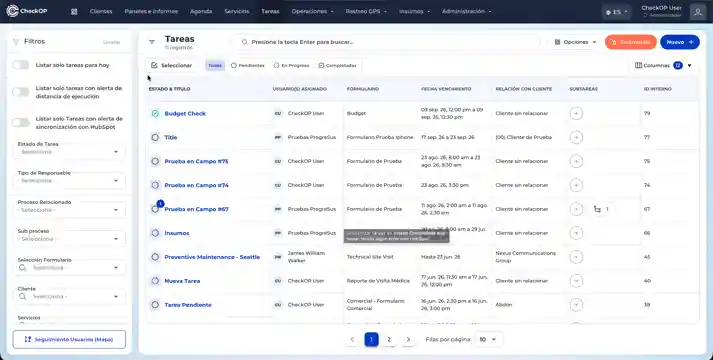Viewport: 713px width, 360px height.
Task: Filter by En Progreso tab
Action: pyautogui.click(x=291, y=65)
